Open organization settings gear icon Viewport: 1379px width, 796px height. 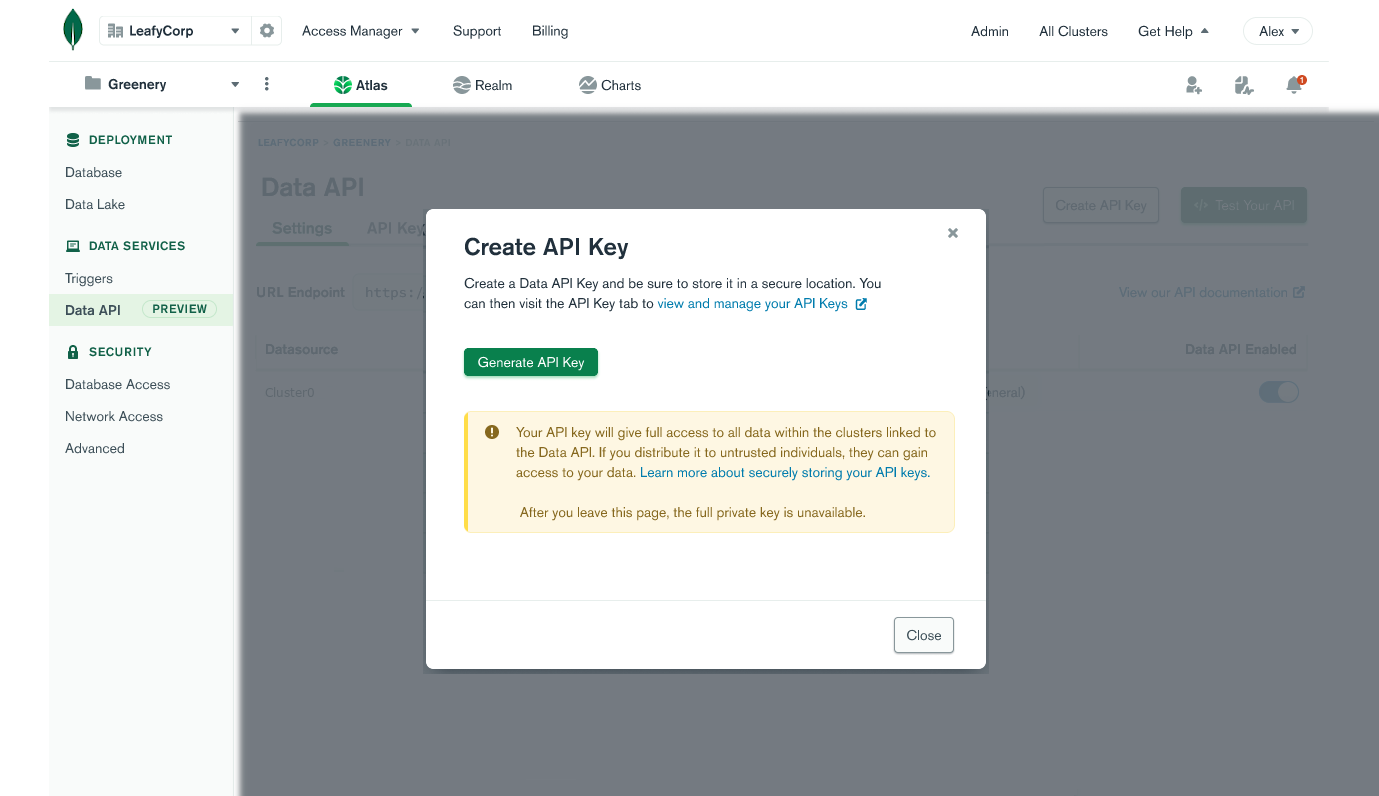pos(267,31)
